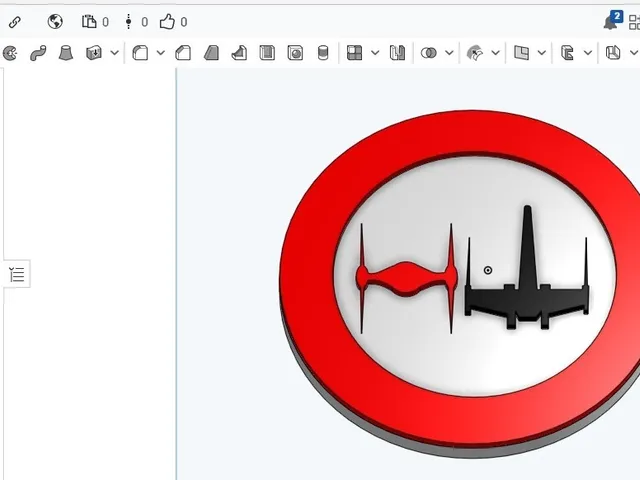
Task: Expand dropdown next to Thicken tool
Action: point(115,53)
